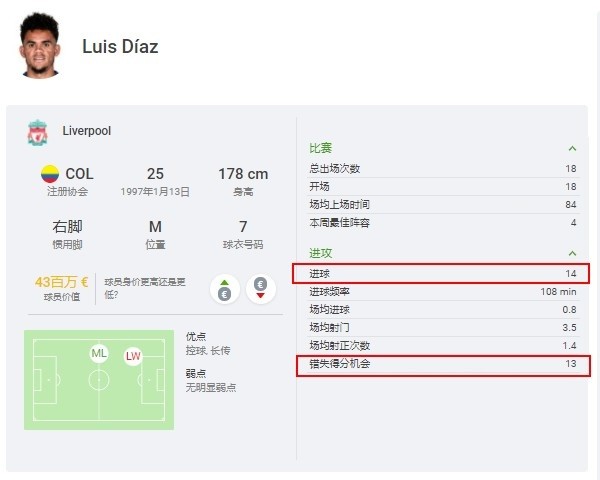Click the 43百万 € player value
The height and width of the screenshot is (480, 600).
62,282
